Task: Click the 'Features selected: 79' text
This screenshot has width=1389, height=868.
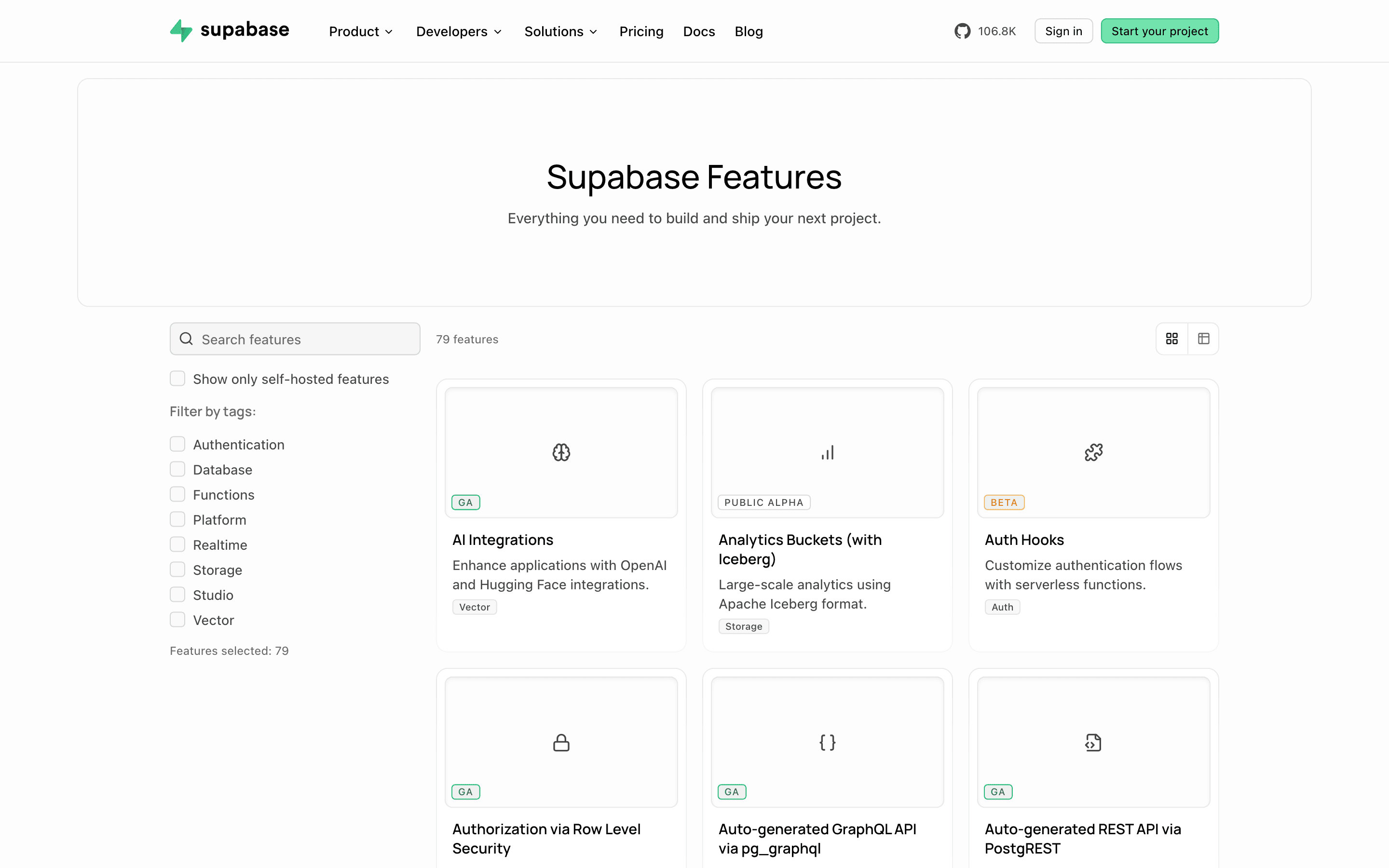Action: click(229, 651)
